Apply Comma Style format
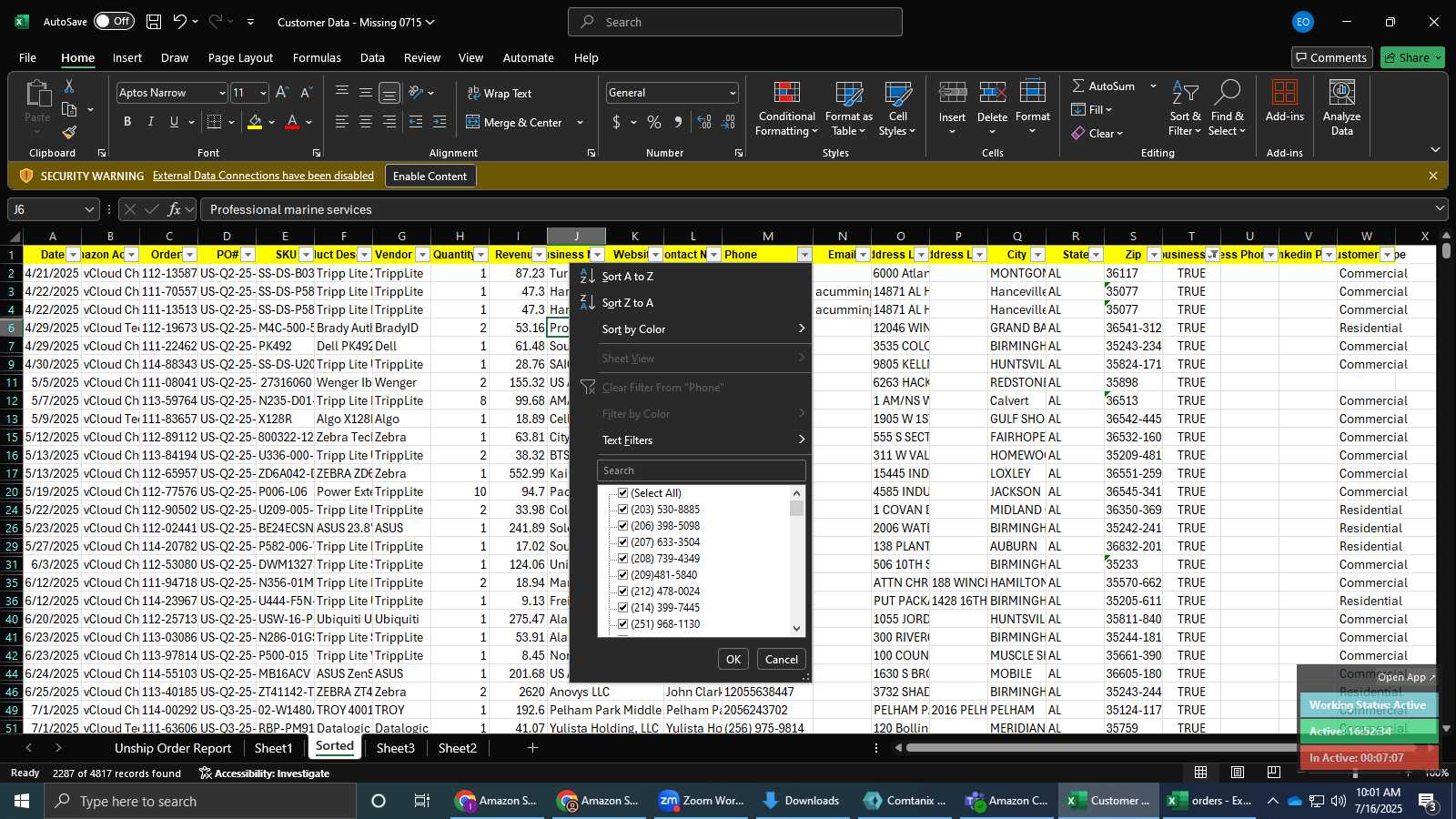This screenshot has width=1456, height=819. tap(678, 122)
